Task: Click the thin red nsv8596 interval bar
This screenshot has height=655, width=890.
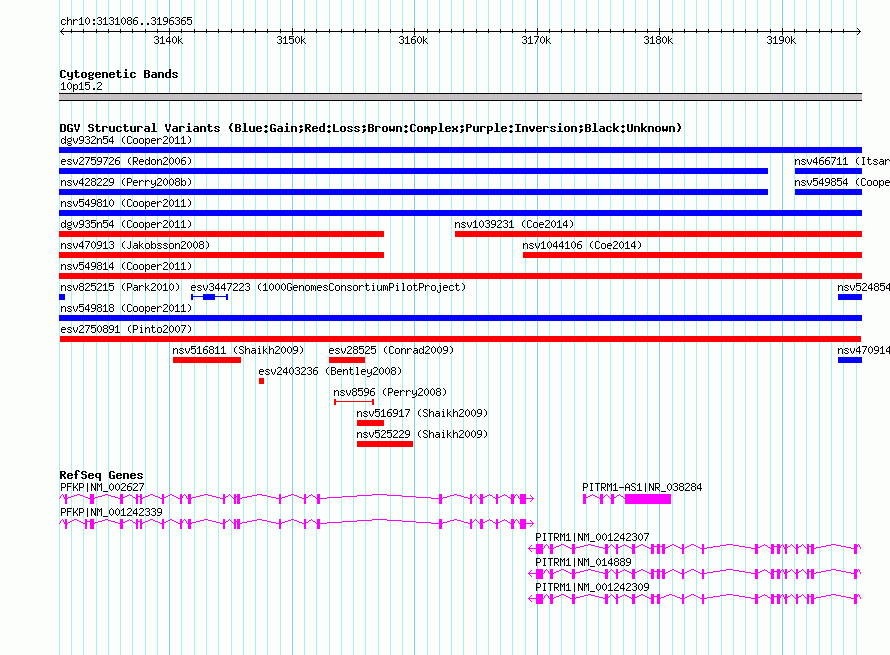Action: [x=354, y=402]
